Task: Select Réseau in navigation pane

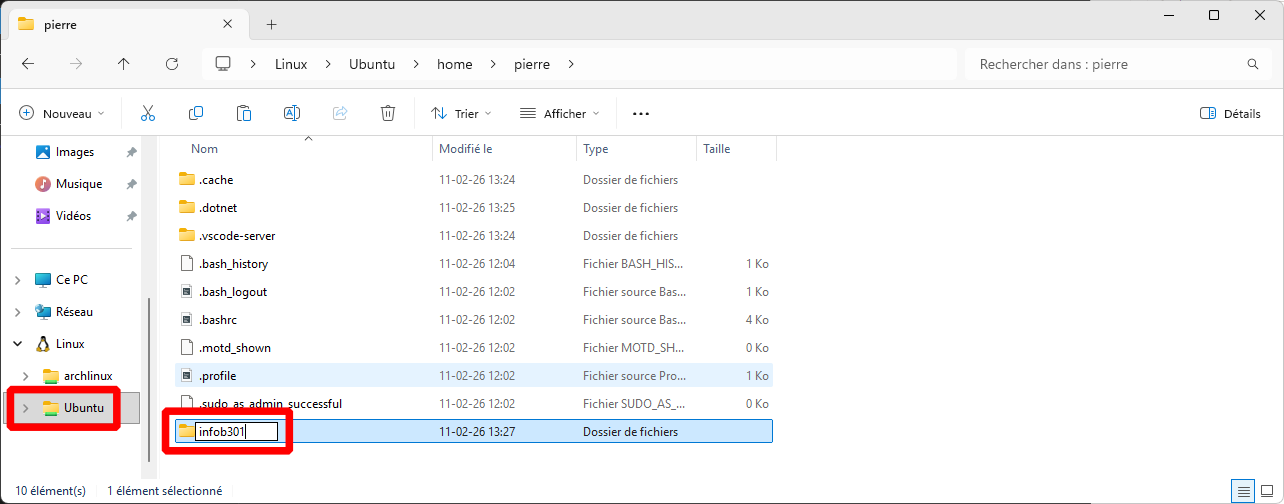Action: click(x=75, y=312)
